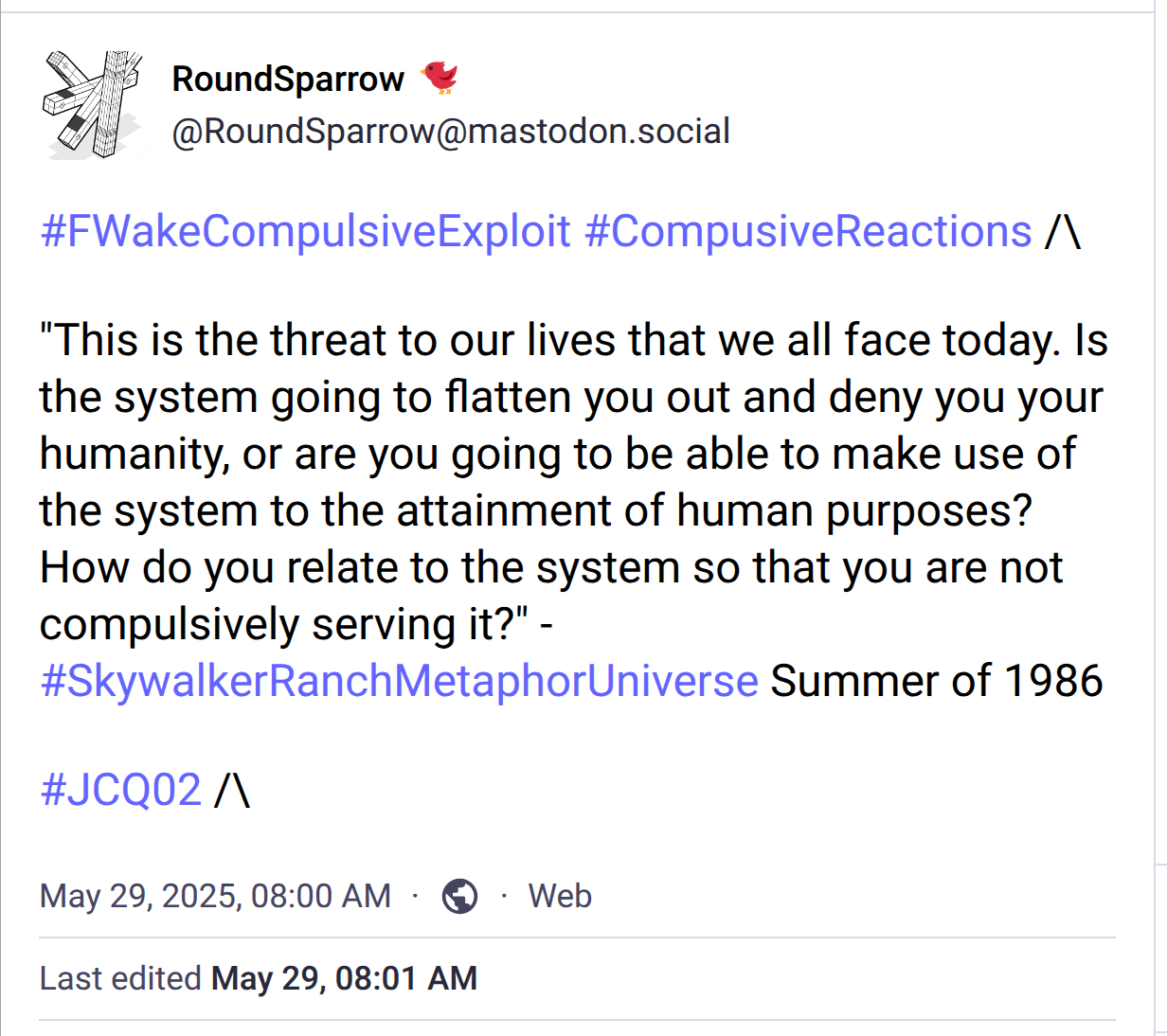Viewport: 1167px width, 1036px height.
Task: Open the #FWakeCompulsiveExploit hashtag
Action: point(306,231)
